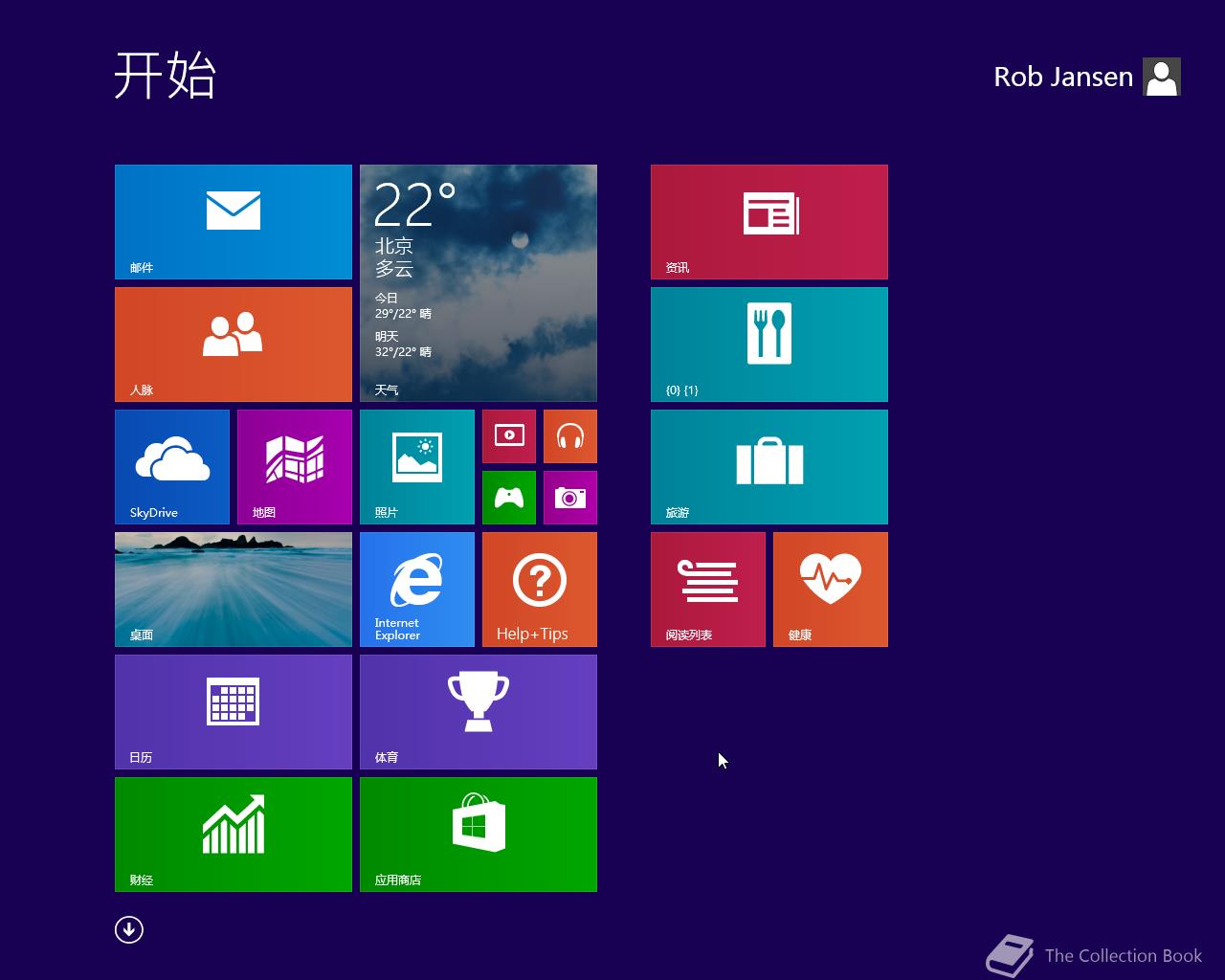Screen dimensions: 1225x980
Task: Open the Store tile (应用商店)
Action: click(479, 835)
